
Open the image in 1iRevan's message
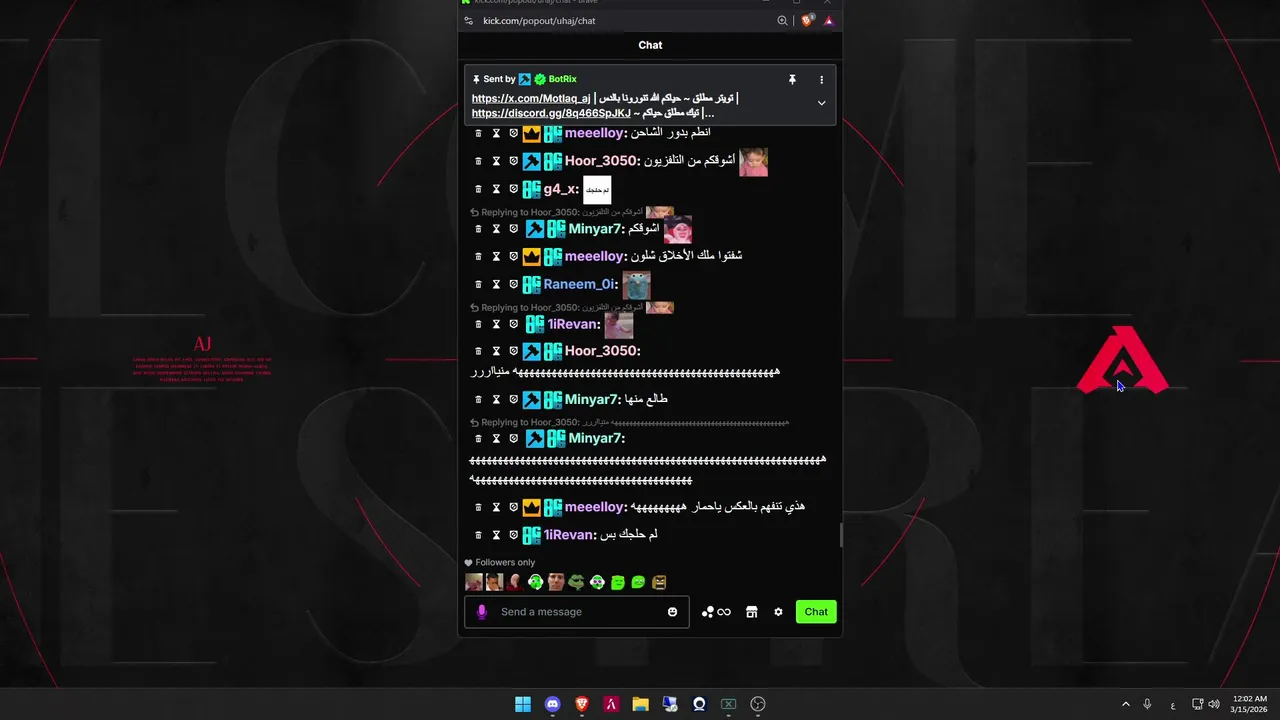(619, 324)
